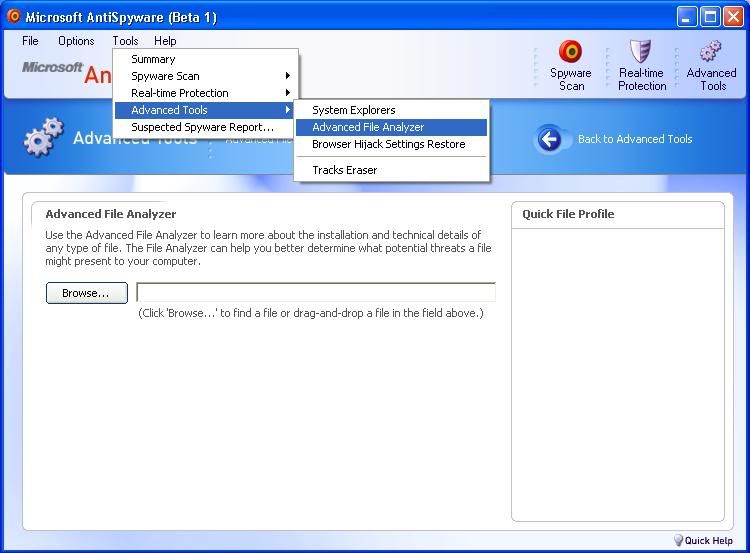Click the Browse... button
The width and height of the screenshot is (750, 553).
(87, 293)
